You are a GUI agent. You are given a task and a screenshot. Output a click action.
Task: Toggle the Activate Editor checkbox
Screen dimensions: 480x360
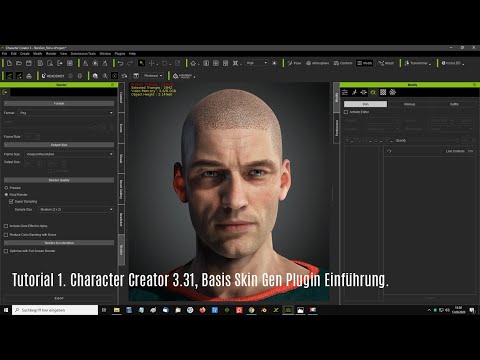pyautogui.click(x=346, y=112)
